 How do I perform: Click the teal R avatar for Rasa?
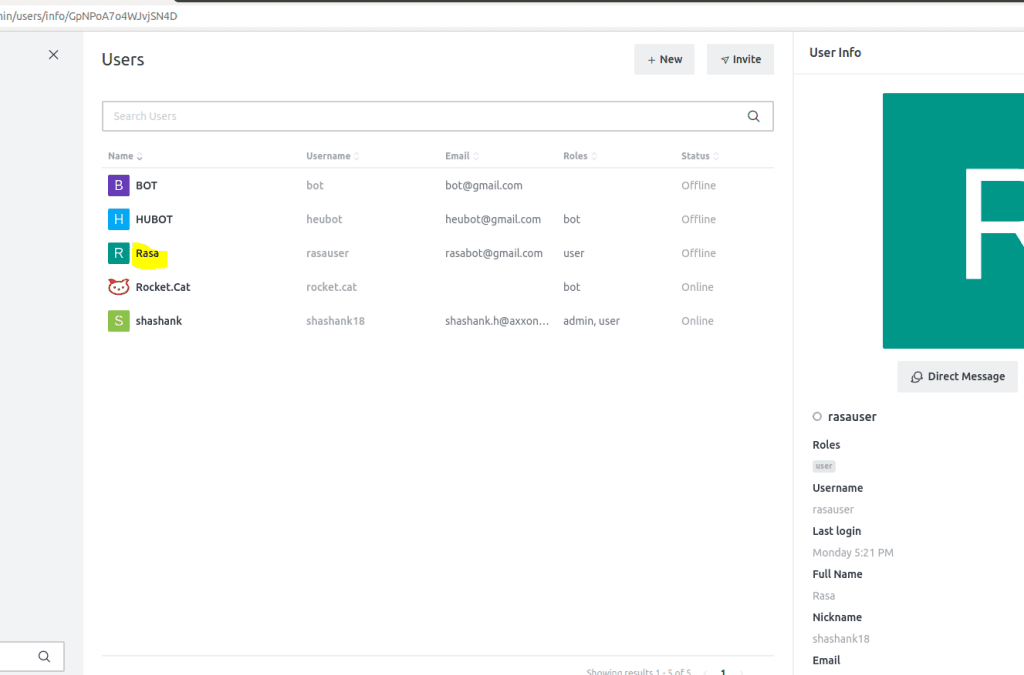pos(119,253)
